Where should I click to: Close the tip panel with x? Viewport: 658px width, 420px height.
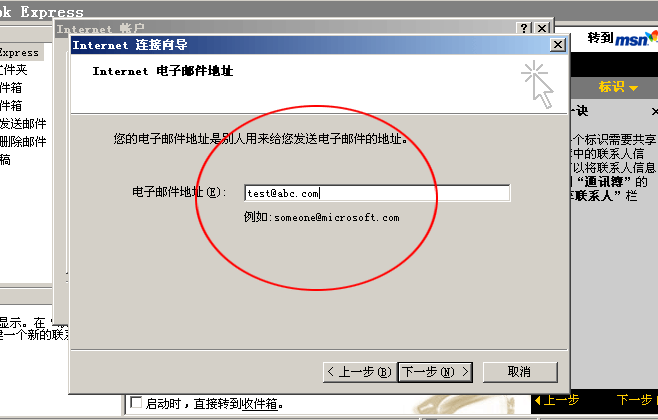(655, 112)
